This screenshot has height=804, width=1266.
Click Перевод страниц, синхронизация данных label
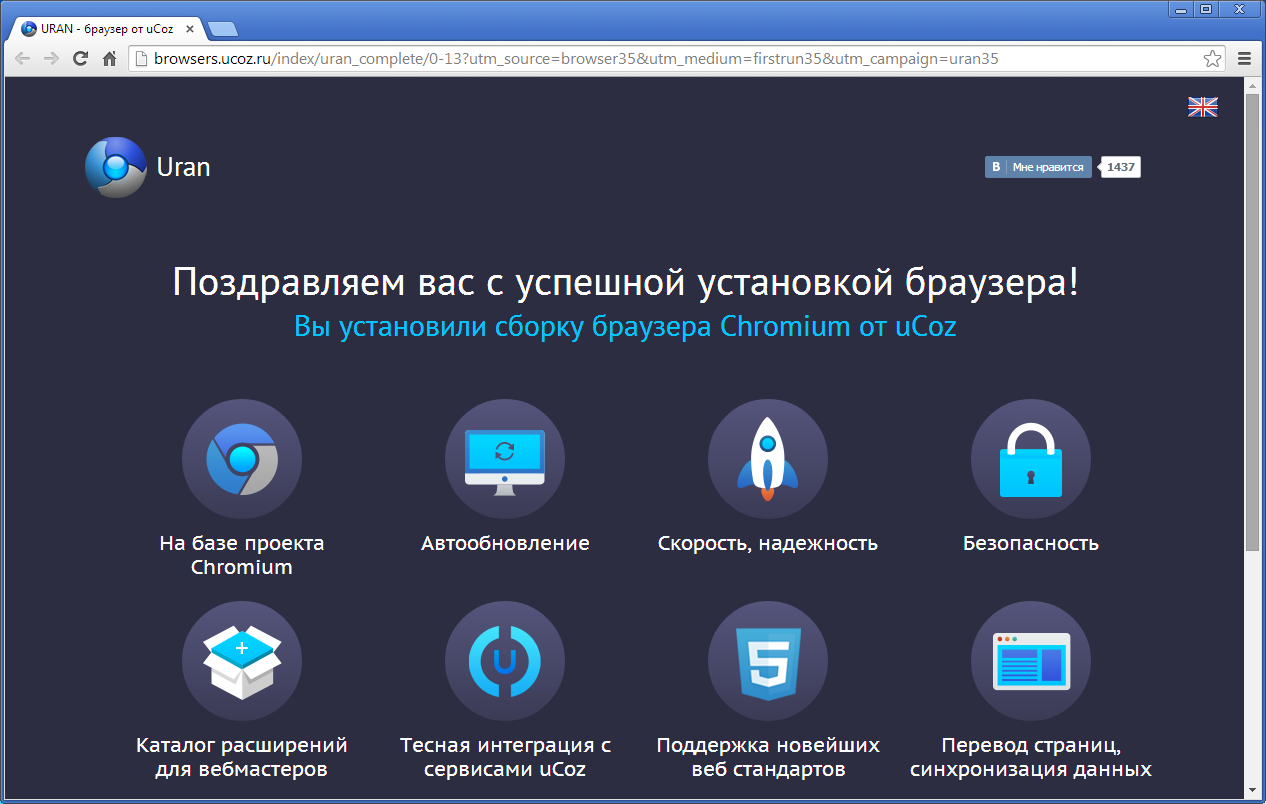1031,757
